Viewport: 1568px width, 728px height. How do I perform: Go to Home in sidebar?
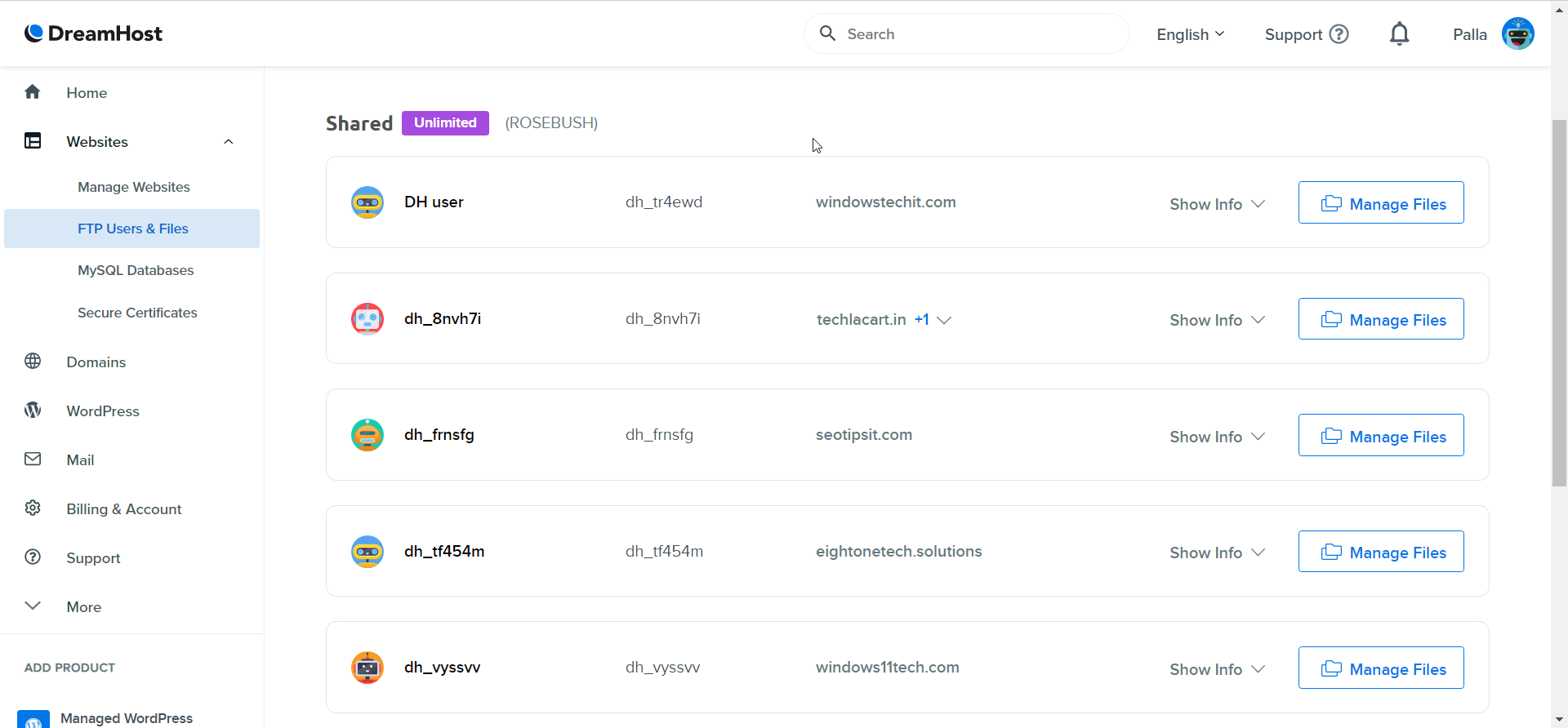pos(87,93)
